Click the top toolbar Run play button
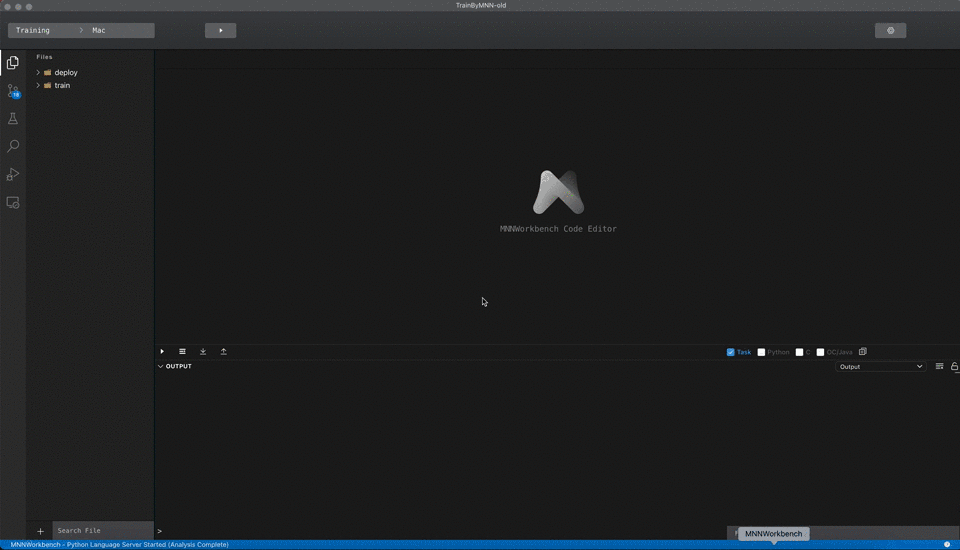Screen dimensions: 960x550 point(220,31)
